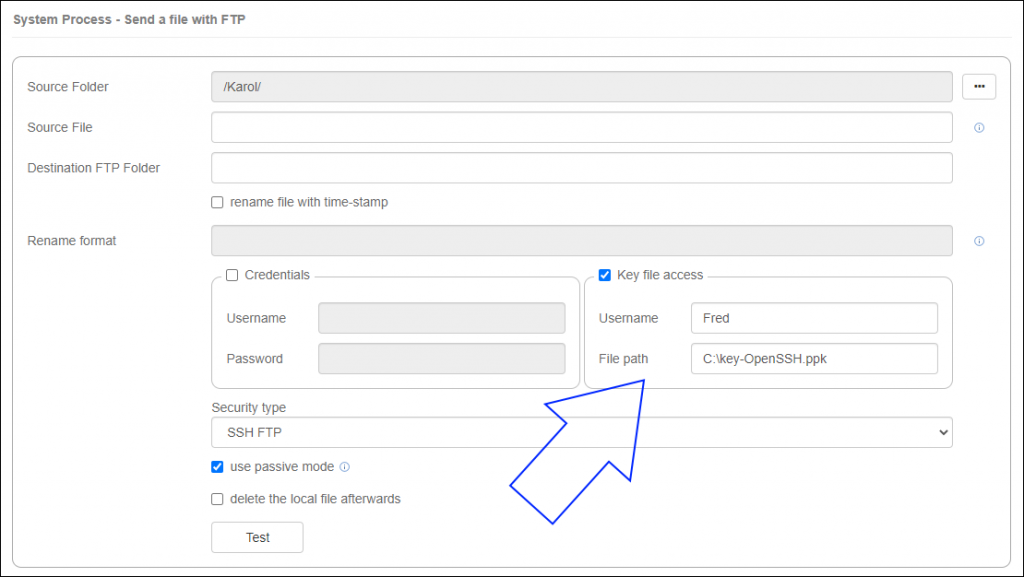Click the Source Folder field showing /Karol/

(580, 87)
